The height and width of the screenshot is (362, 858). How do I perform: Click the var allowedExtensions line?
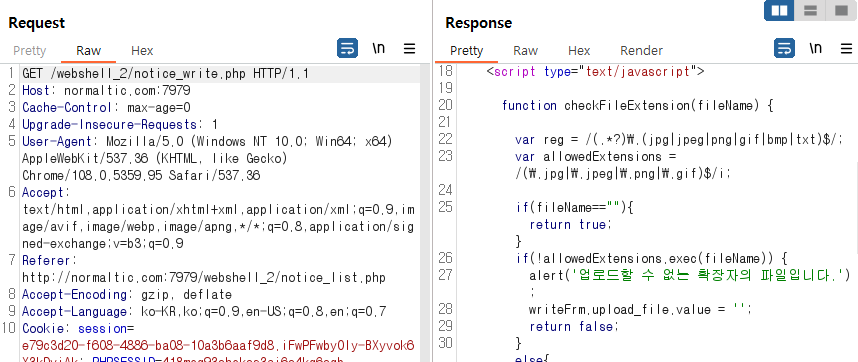(596, 156)
